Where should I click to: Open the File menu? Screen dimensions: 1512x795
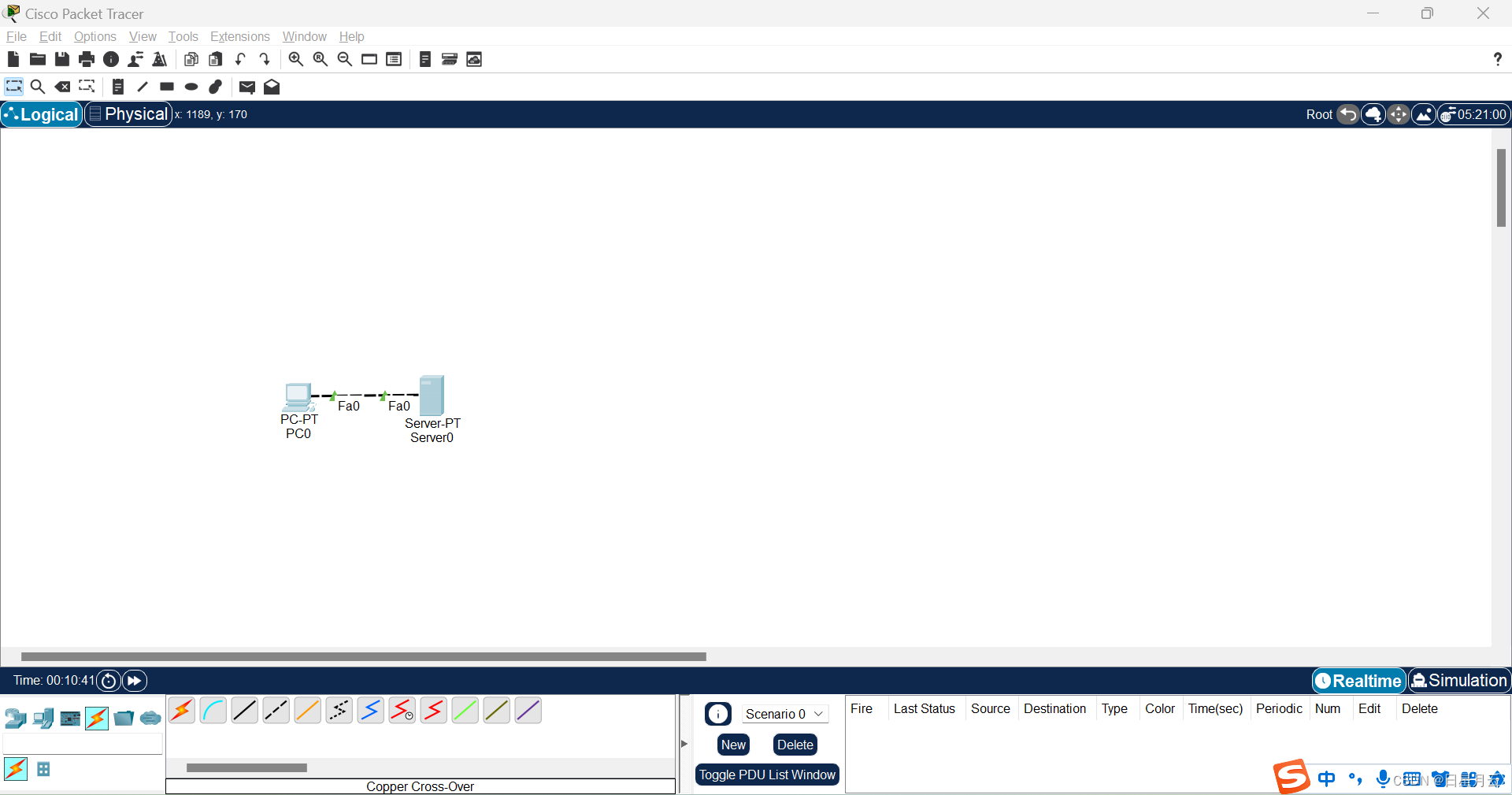click(17, 36)
